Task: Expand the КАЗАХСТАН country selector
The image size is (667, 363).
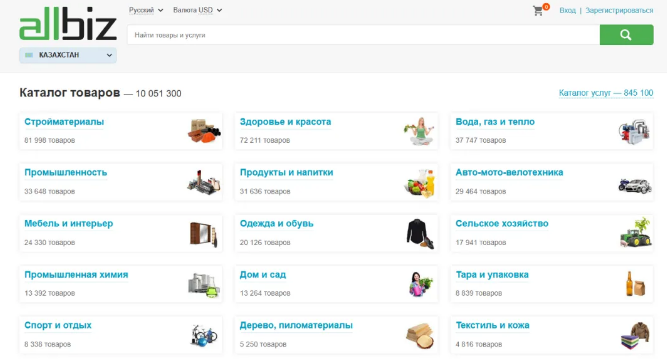Action: click(68, 55)
